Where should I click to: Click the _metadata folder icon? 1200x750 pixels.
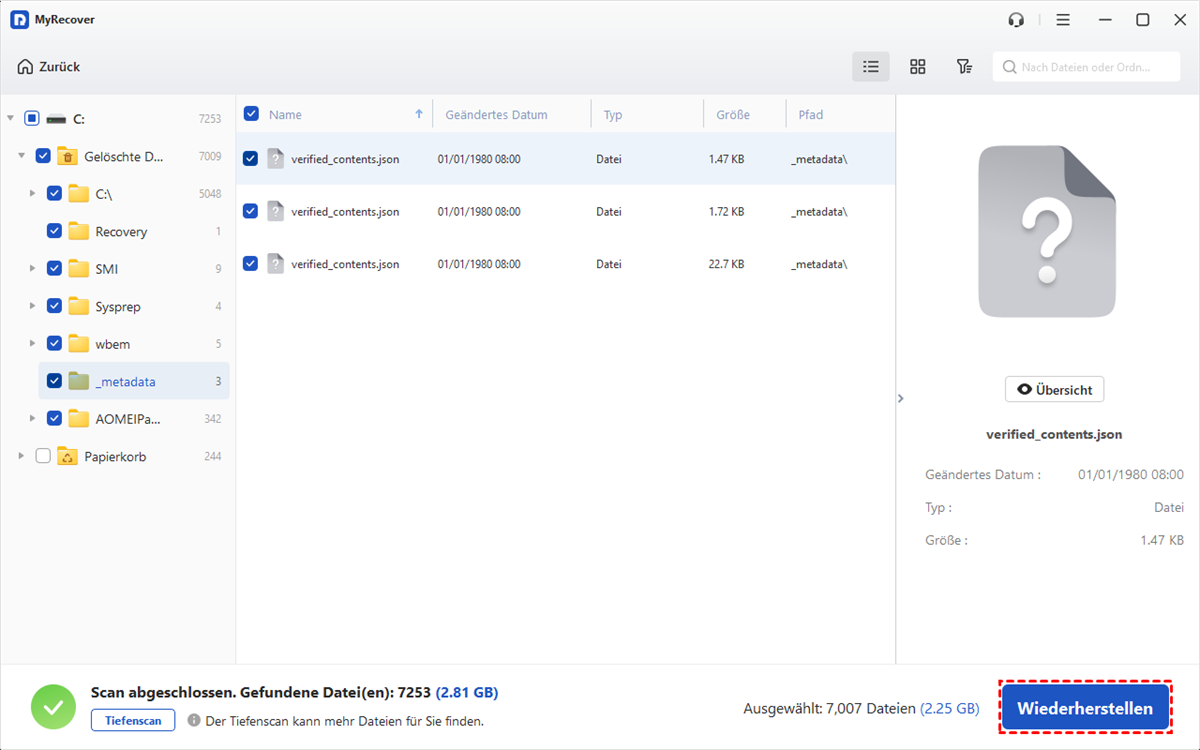pos(79,381)
